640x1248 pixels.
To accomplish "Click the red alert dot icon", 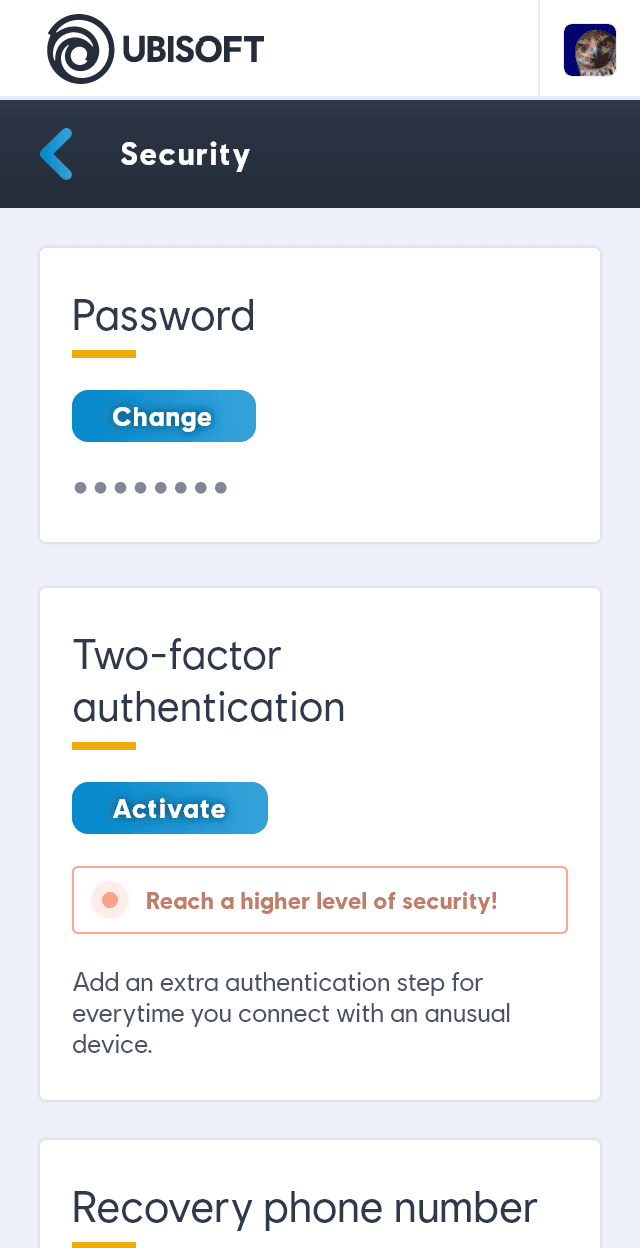I will tap(110, 901).
